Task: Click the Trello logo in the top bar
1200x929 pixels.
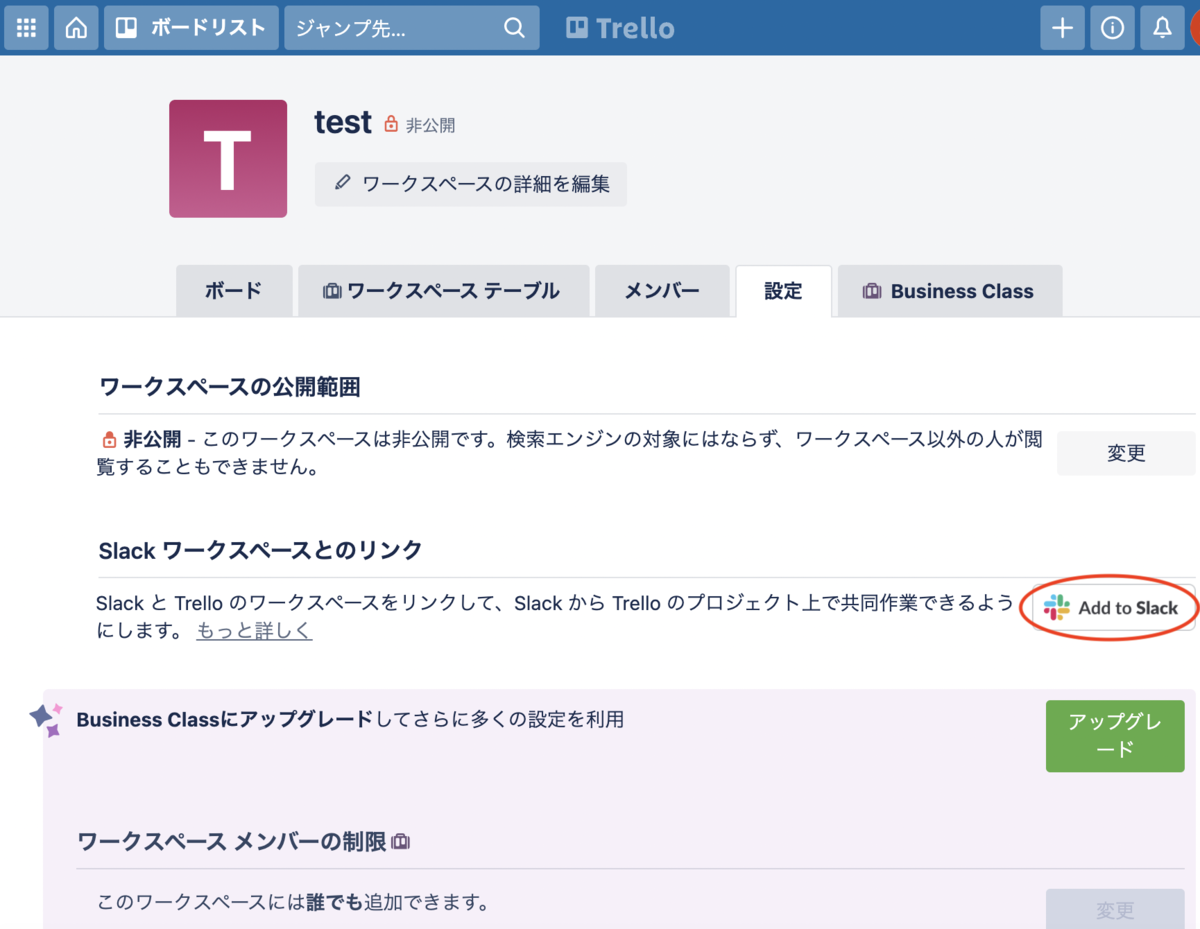Action: [x=619, y=27]
